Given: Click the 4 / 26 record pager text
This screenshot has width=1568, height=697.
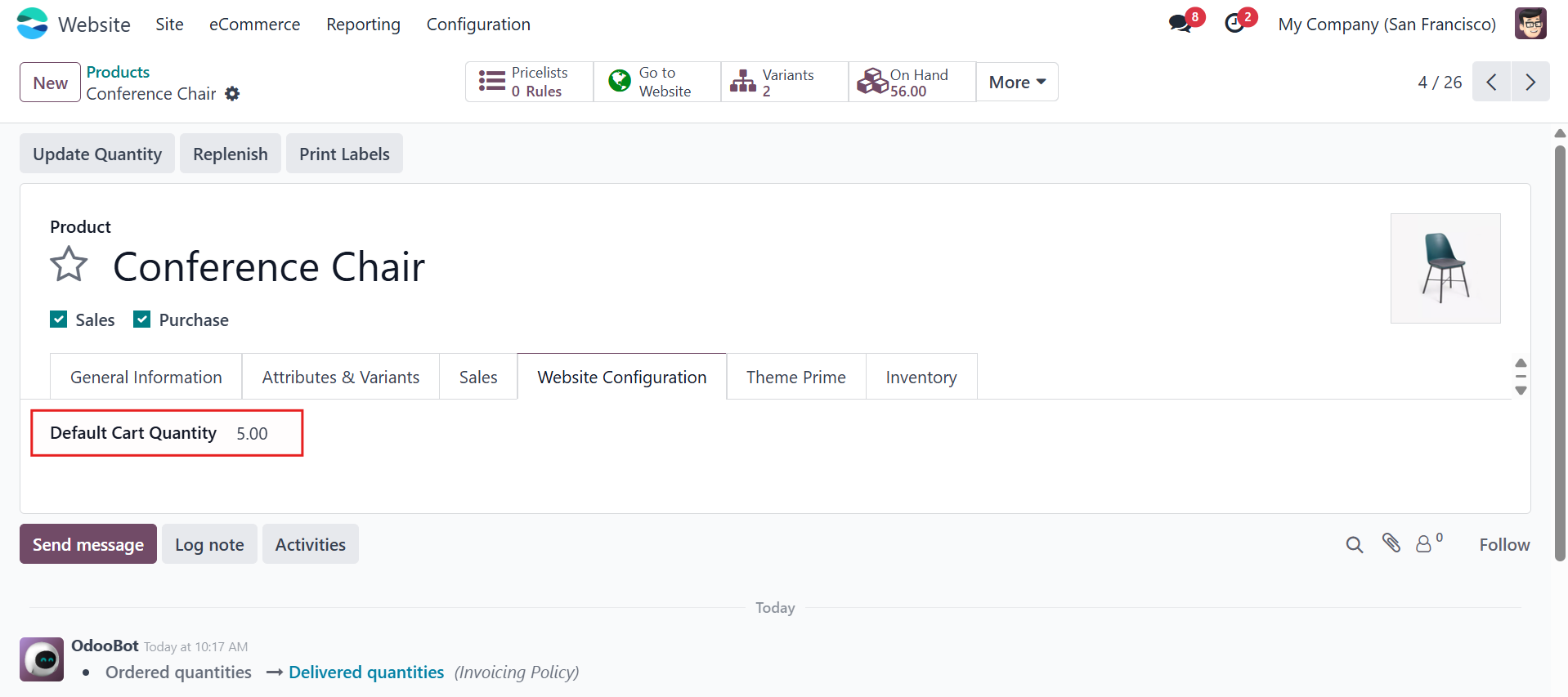Looking at the screenshot, I should click(1440, 83).
